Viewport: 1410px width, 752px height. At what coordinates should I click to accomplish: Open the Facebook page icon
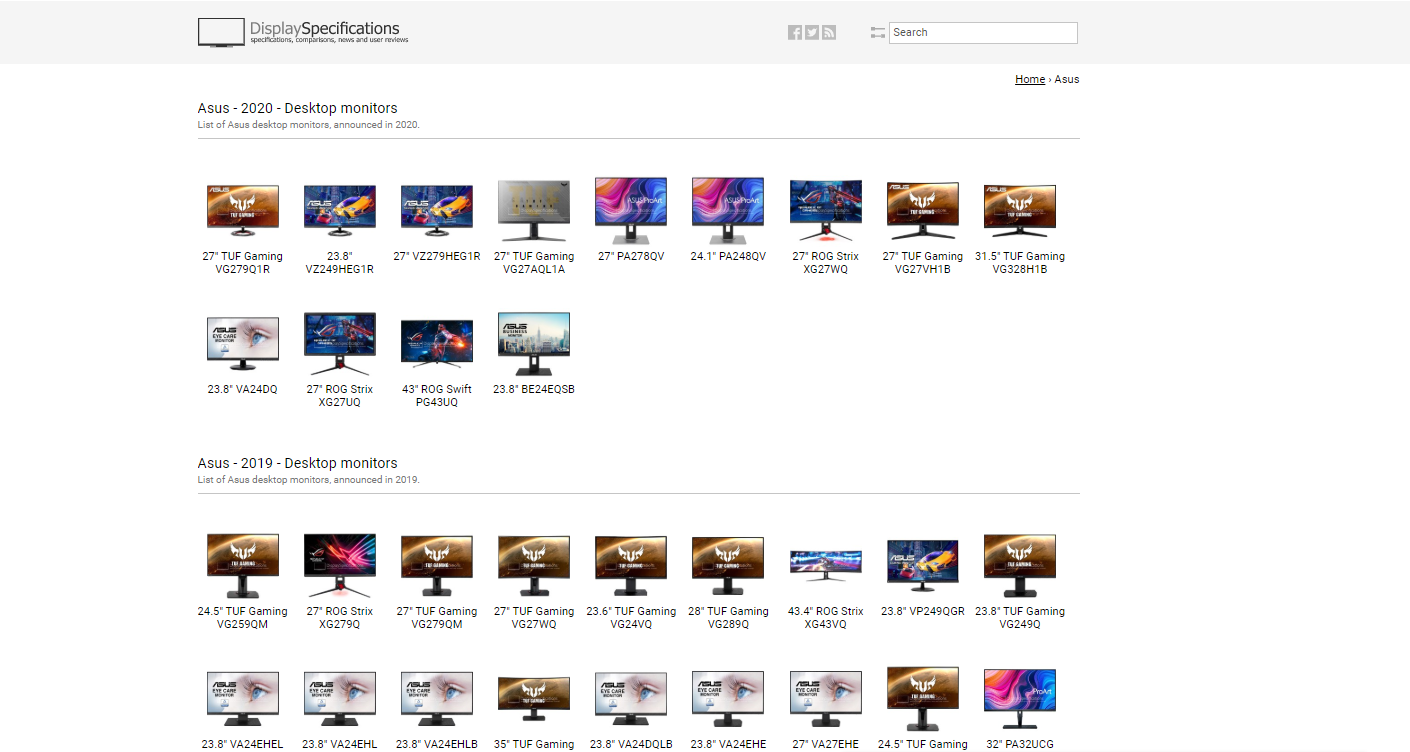(795, 33)
